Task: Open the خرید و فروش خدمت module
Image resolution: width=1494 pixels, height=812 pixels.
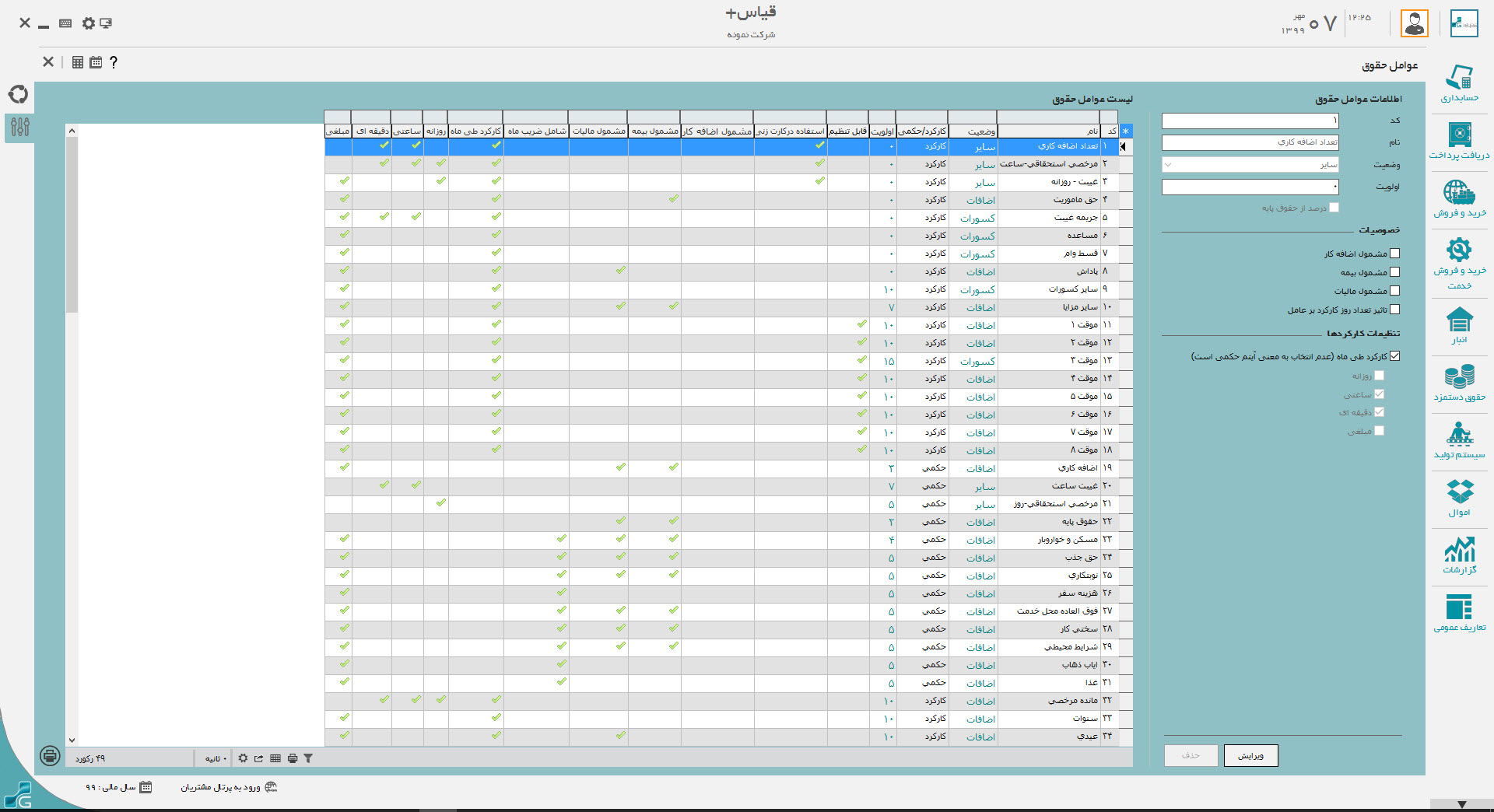Action: (x=1459, y=263)
